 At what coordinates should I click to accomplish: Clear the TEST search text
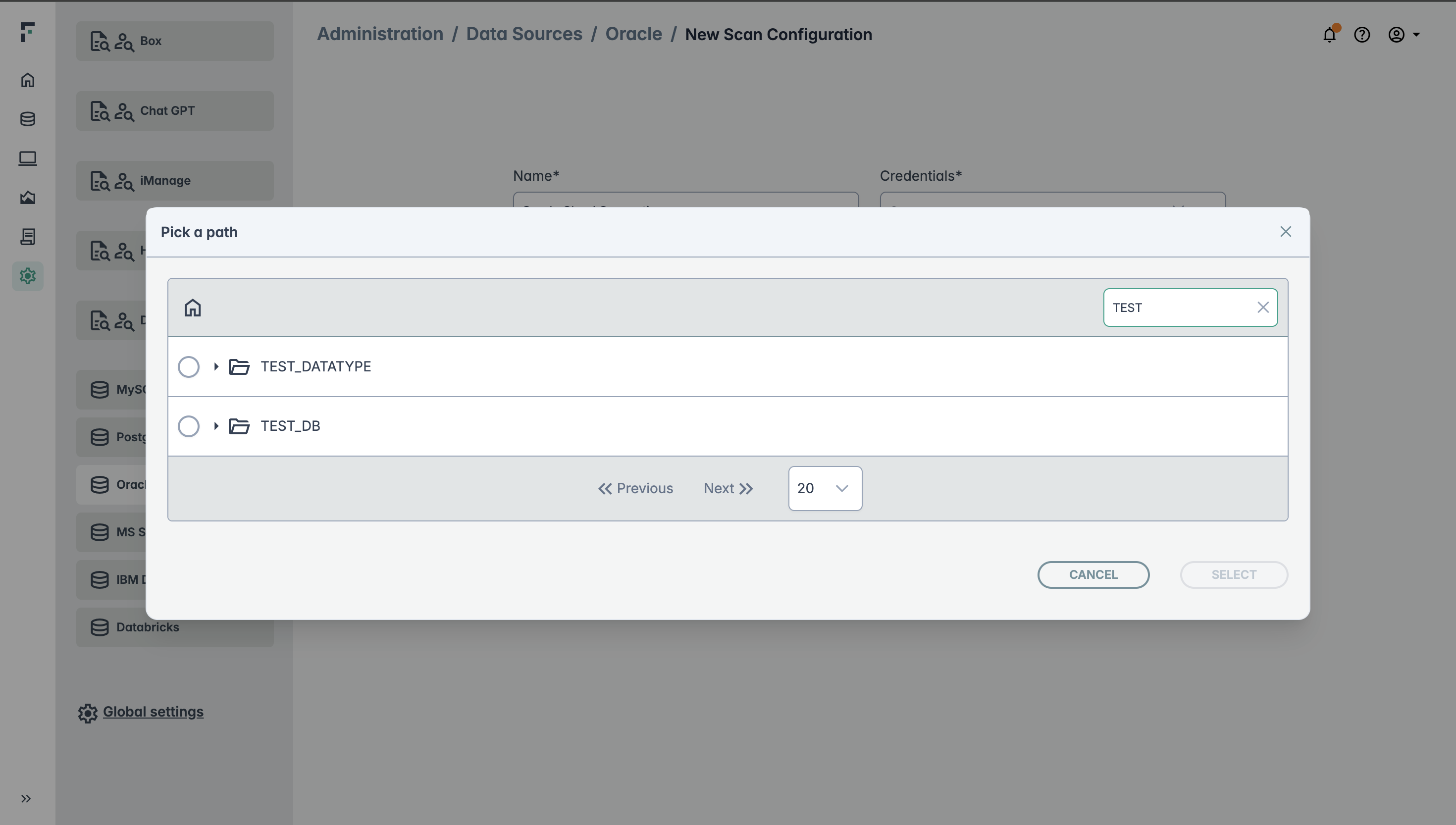coord(1263,308)
